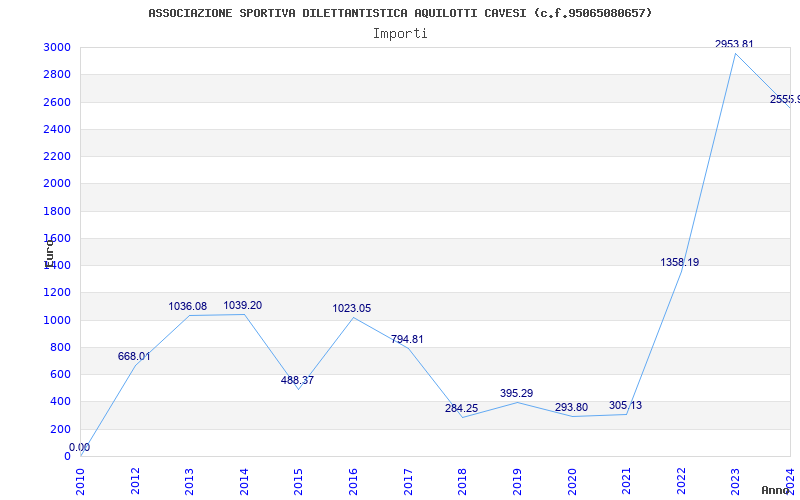This screenshot has width=800, height=500.
Task: Select the 1039.20 data value label
Action: pyautogui.click(x=242, y=305)
